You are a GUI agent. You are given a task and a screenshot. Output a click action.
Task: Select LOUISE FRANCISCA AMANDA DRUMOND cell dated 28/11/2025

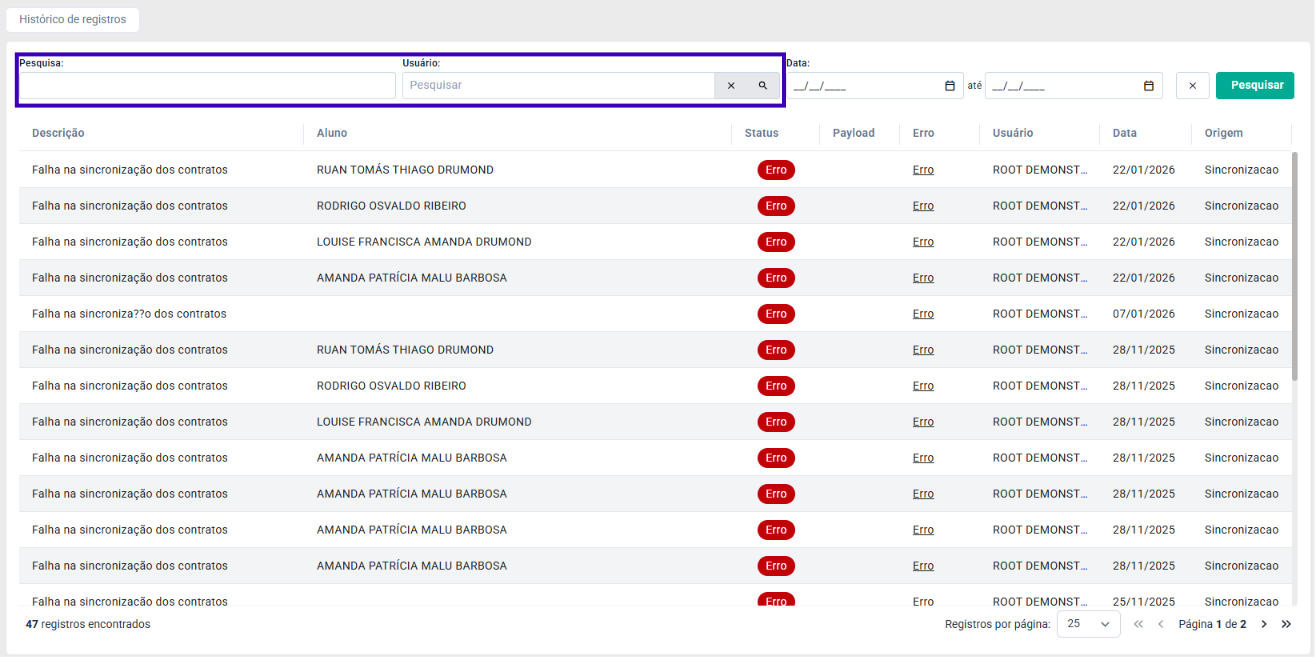[x=424, y=422]
